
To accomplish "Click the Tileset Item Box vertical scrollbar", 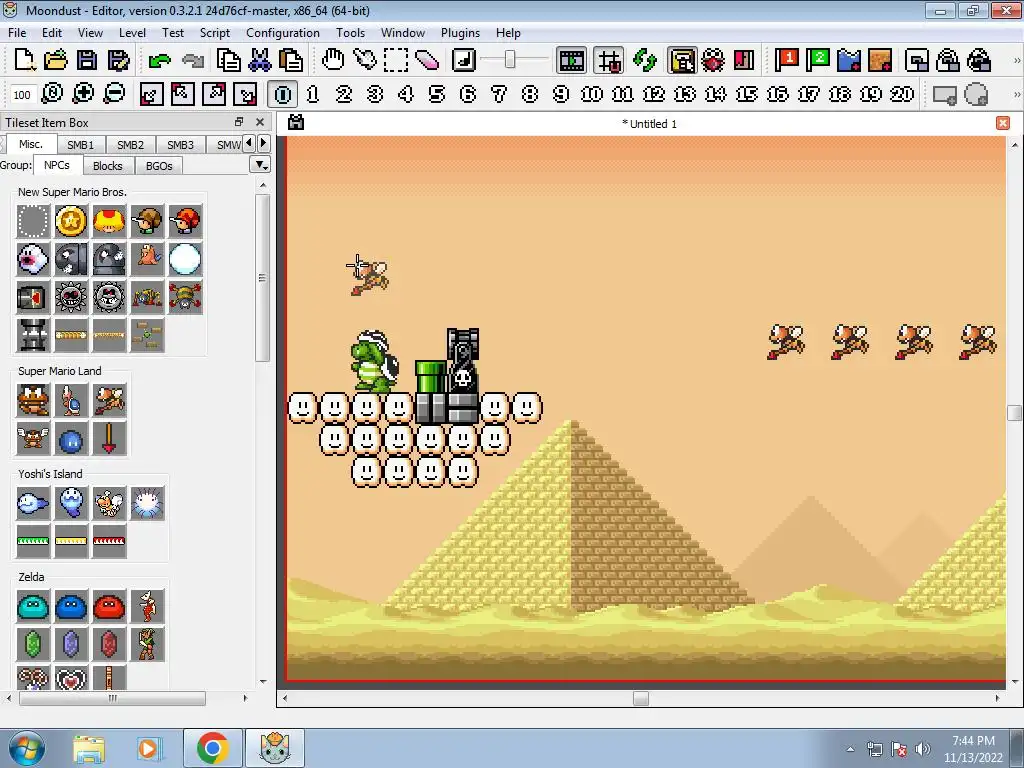I will pos(263,278).
